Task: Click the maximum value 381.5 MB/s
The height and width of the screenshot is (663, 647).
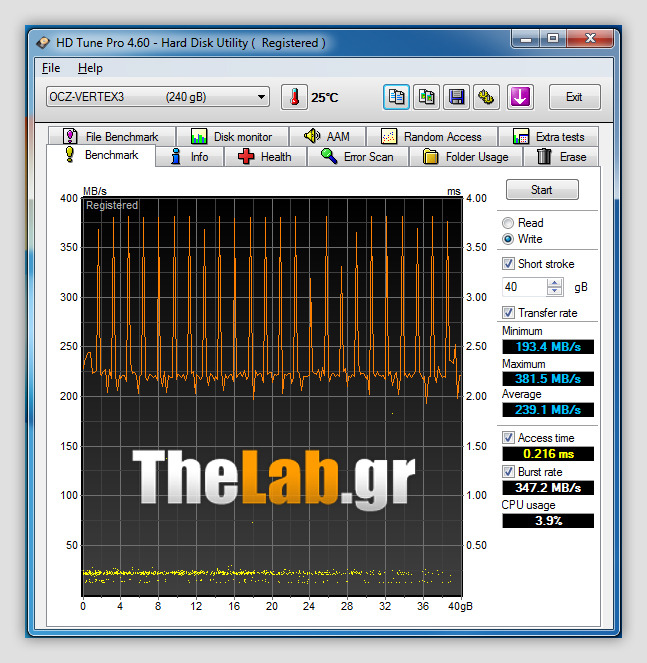Action: click(548, 378)
